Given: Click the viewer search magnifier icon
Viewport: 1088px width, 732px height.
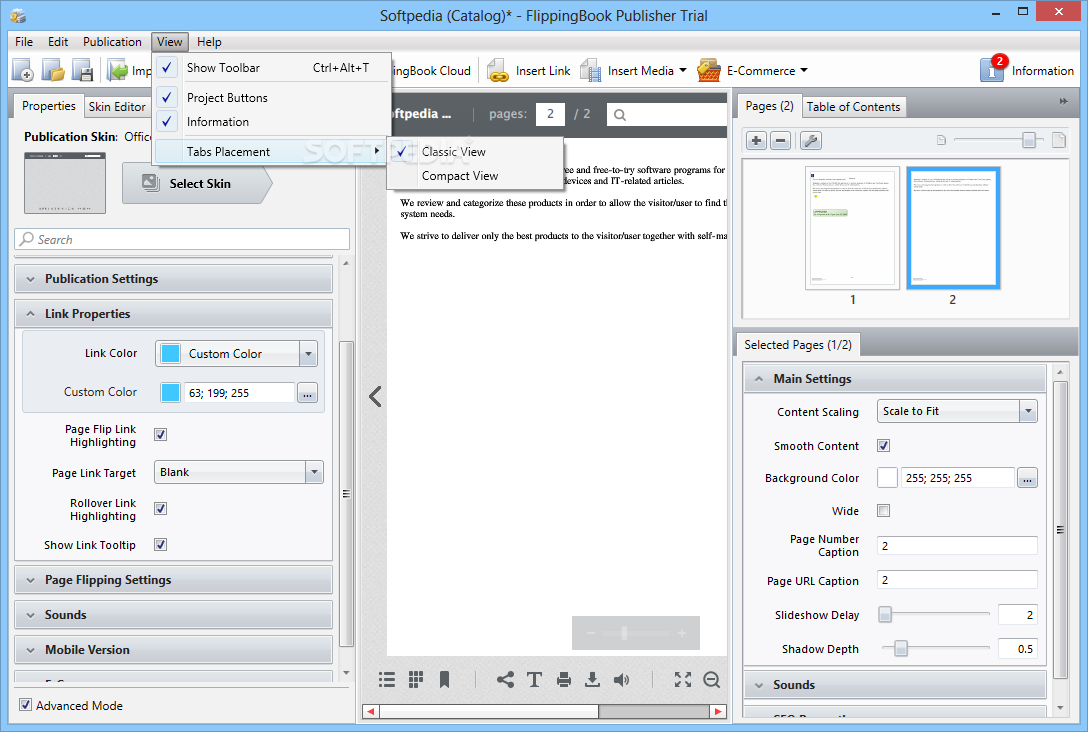Looking at the screenshot, I should coord(620,115).
